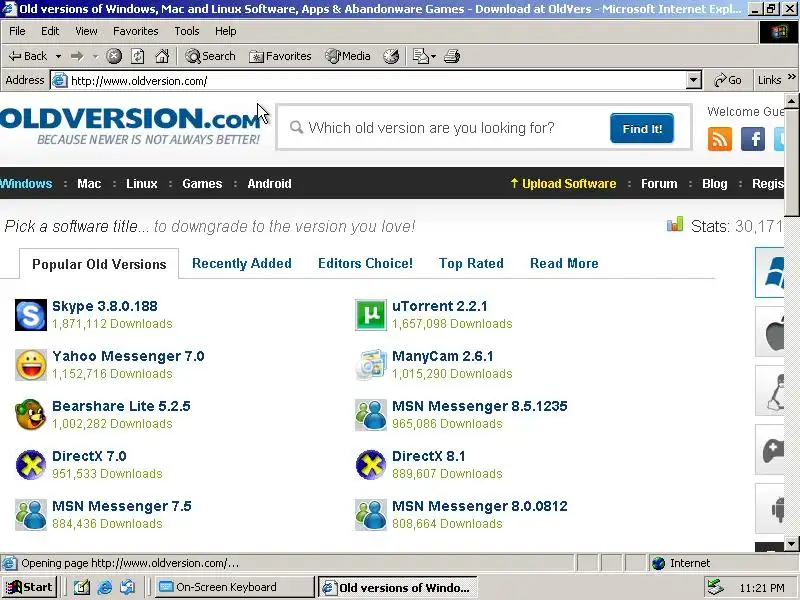Click the Upload Software link

coord(563,184)
